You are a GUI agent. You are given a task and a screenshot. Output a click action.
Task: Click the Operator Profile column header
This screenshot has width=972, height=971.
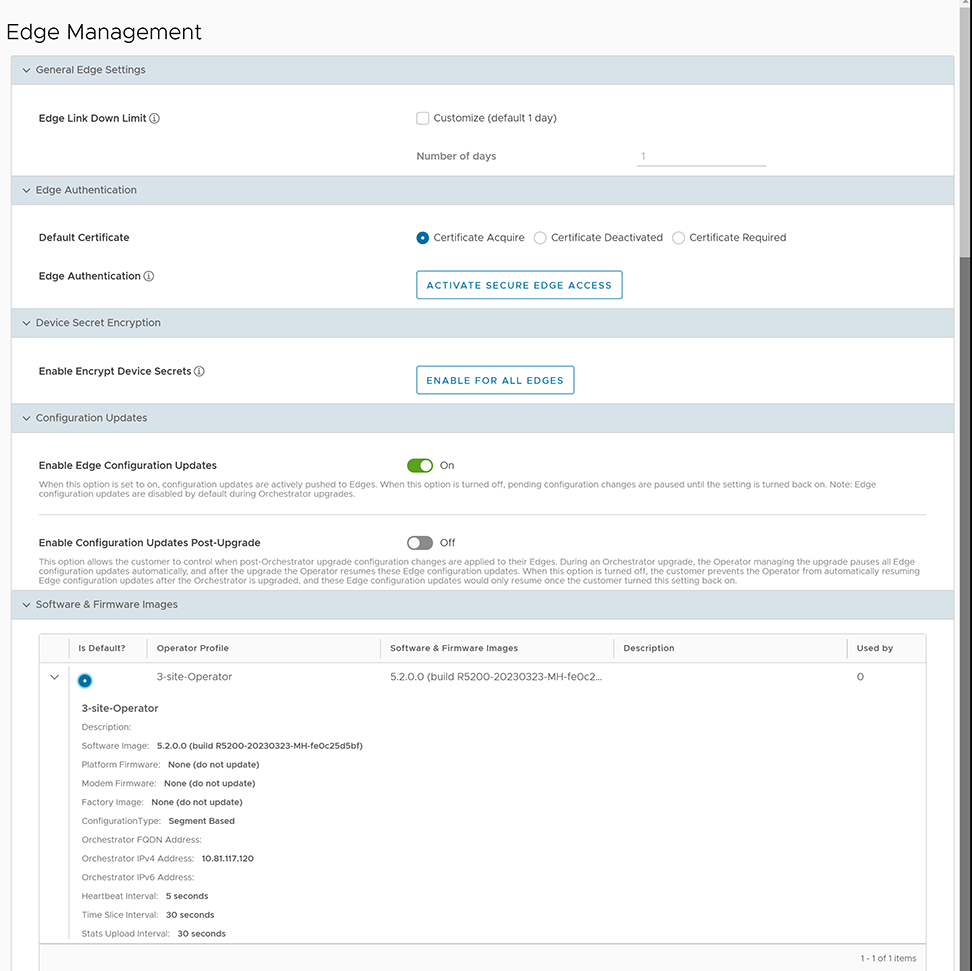coord(196,648)
